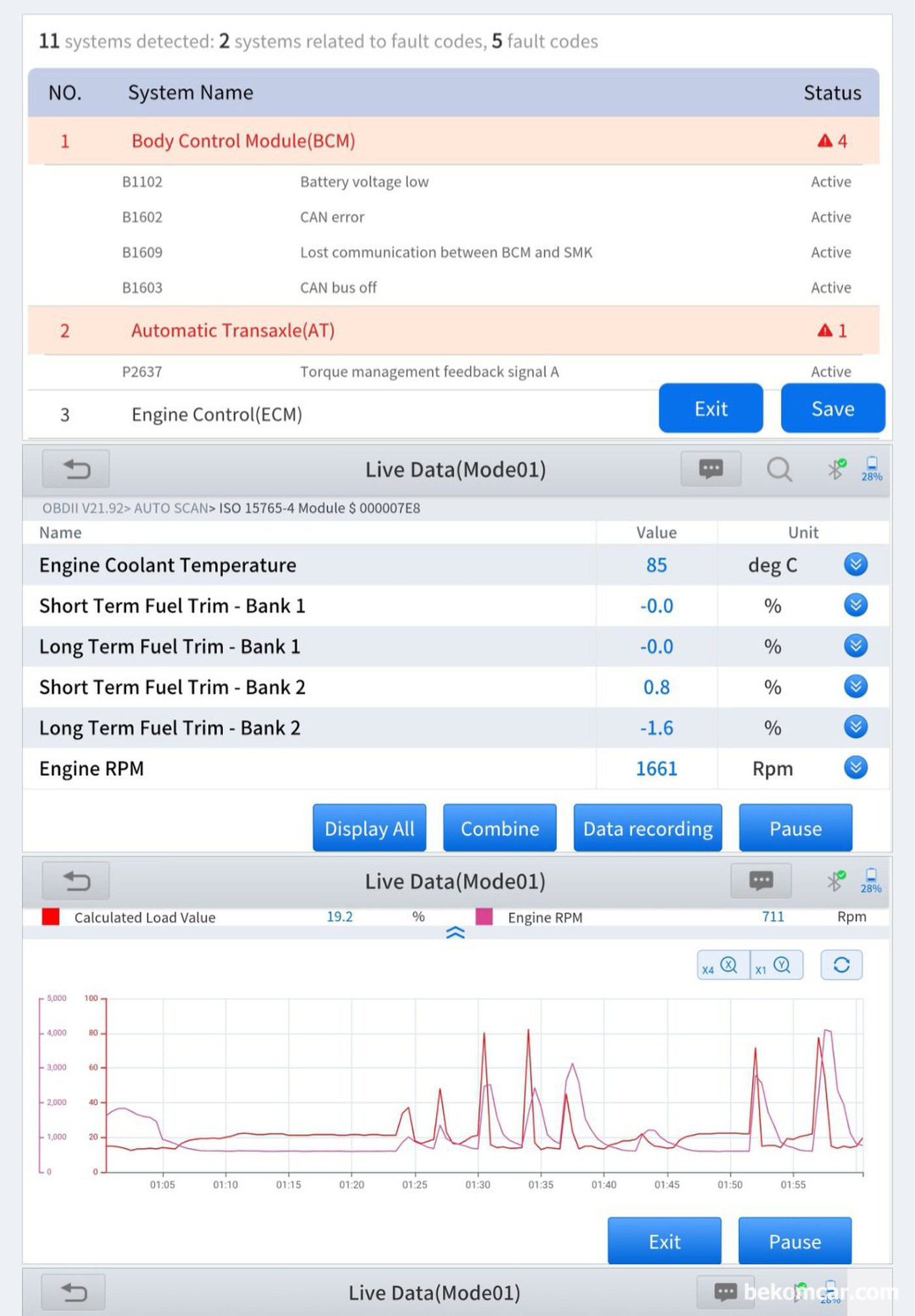
Task: Click the magnifier search icon
Action: click(778, 469)
